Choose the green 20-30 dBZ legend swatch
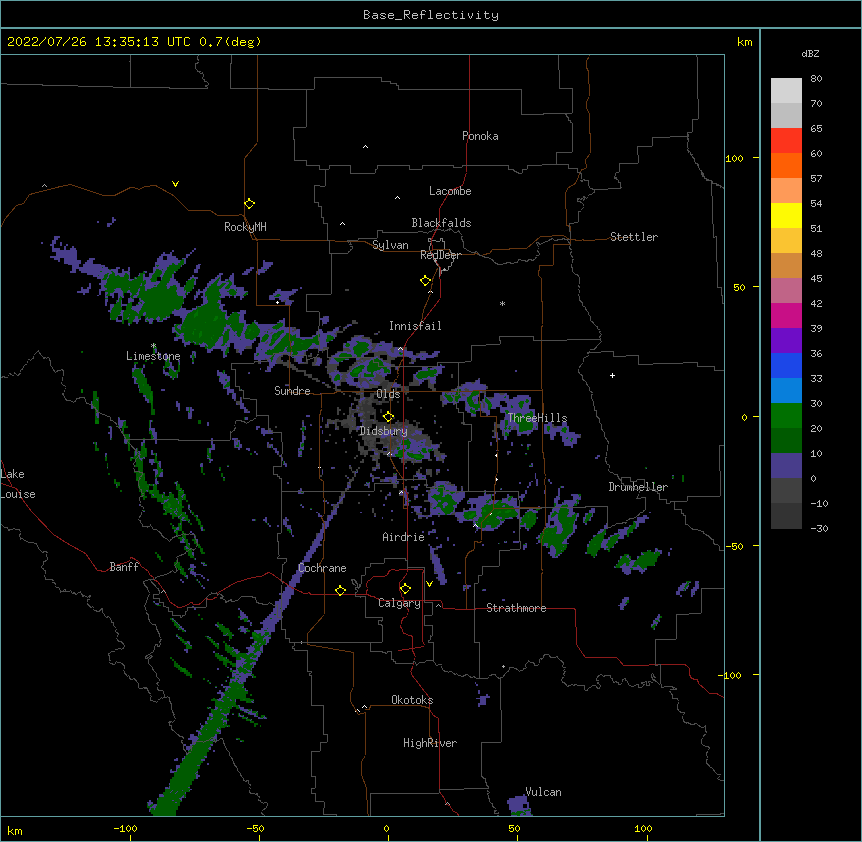Screen dimensions: 862x842 786,416
